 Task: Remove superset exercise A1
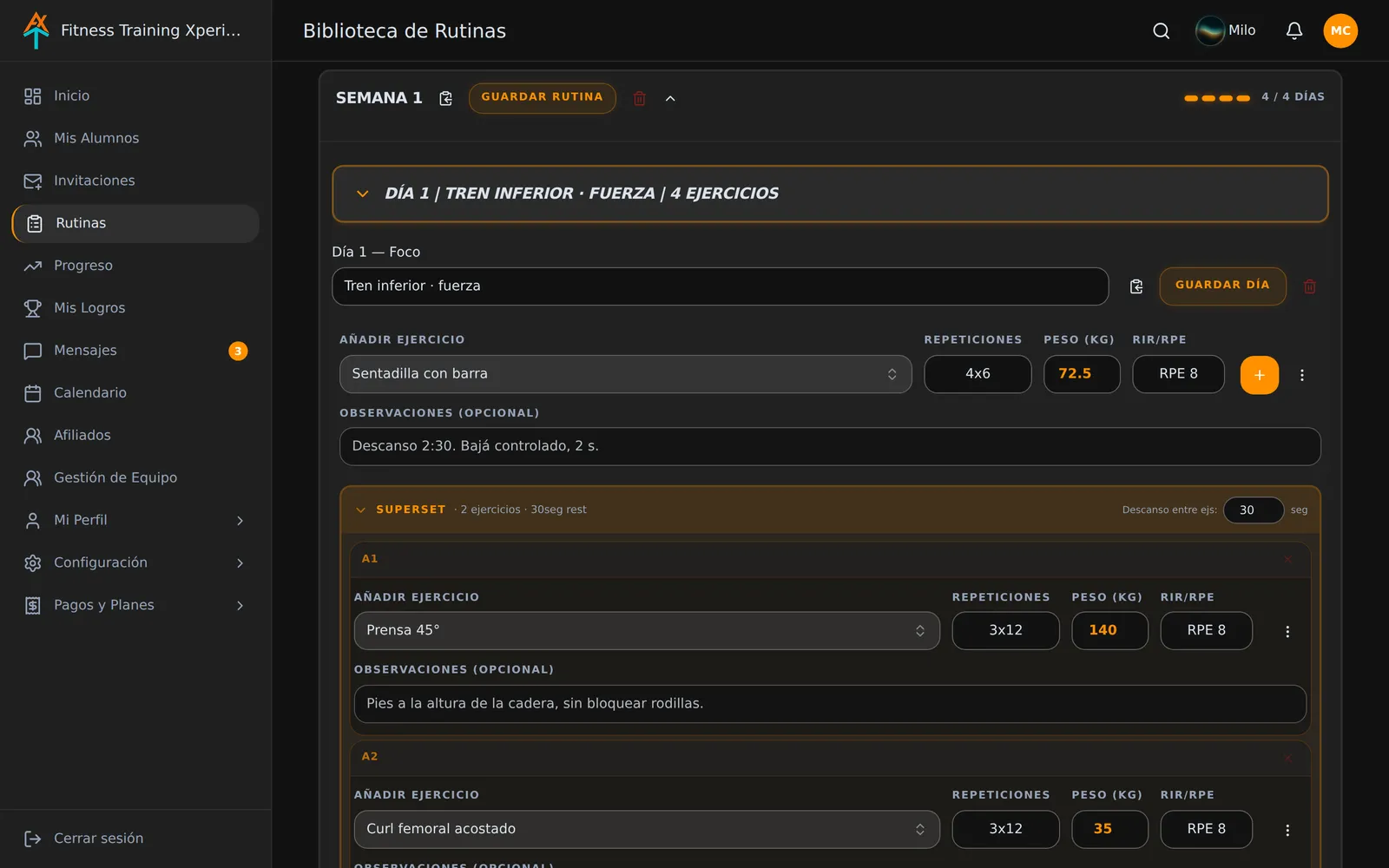(x=1287, y=559)
